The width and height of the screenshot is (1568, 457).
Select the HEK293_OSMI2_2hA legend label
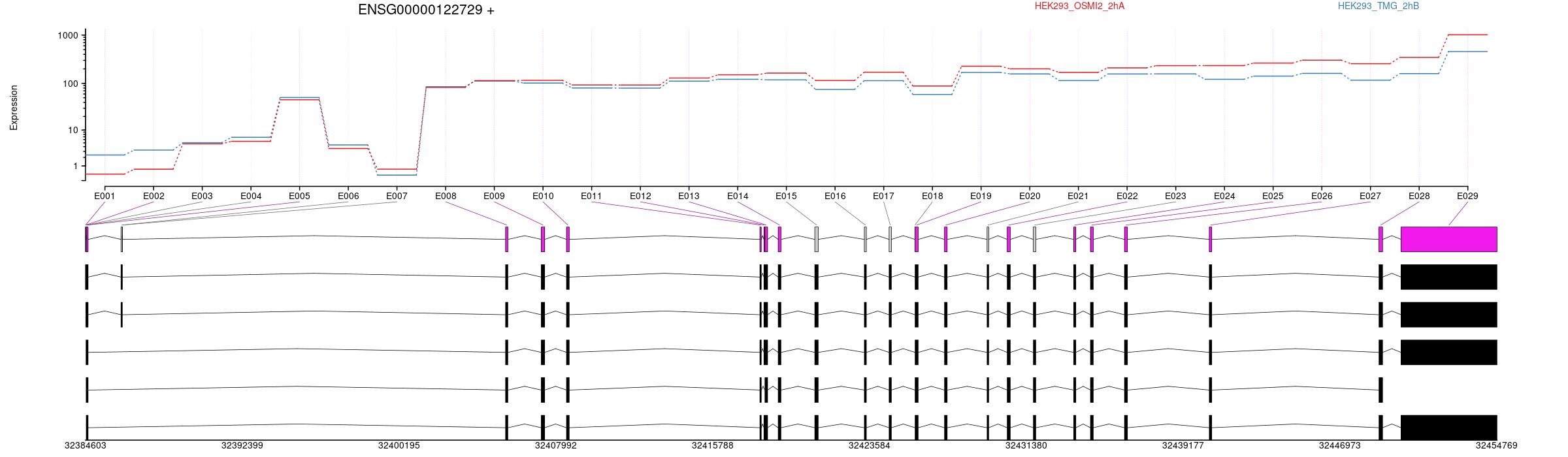tap(1079, 6)
